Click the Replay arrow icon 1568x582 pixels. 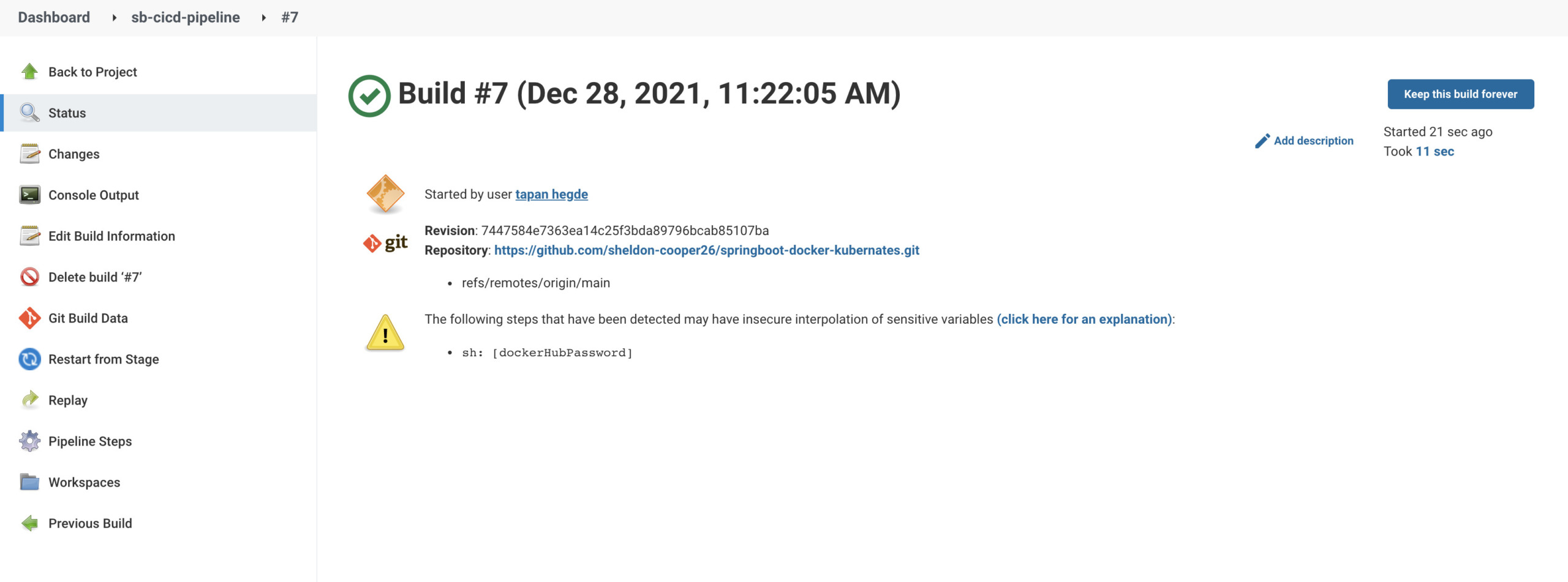click(29, 400)
